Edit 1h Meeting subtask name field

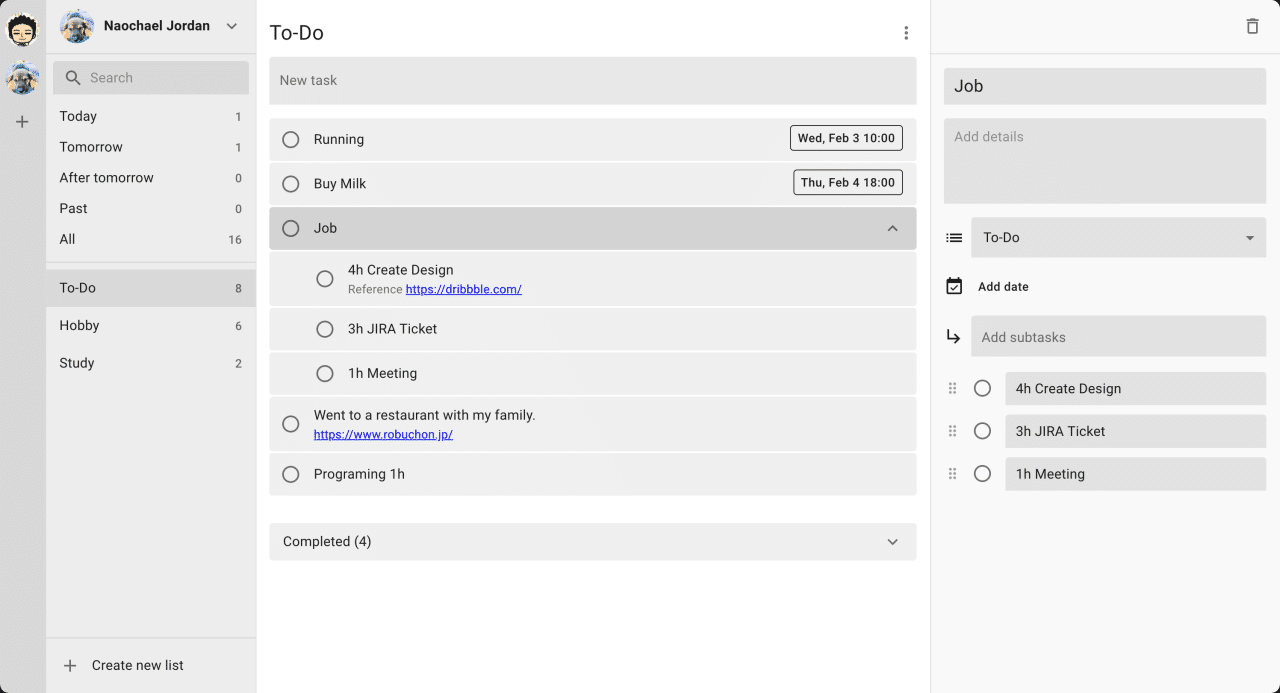point(1136,474)
